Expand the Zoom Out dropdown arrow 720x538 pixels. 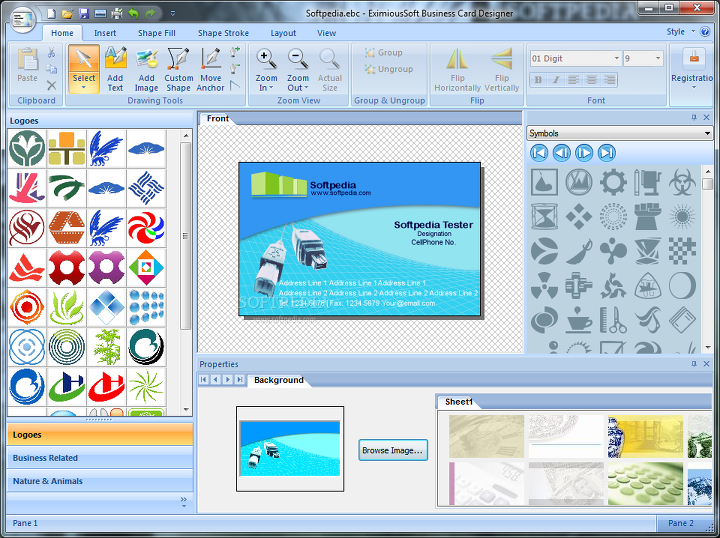[306, 88]
